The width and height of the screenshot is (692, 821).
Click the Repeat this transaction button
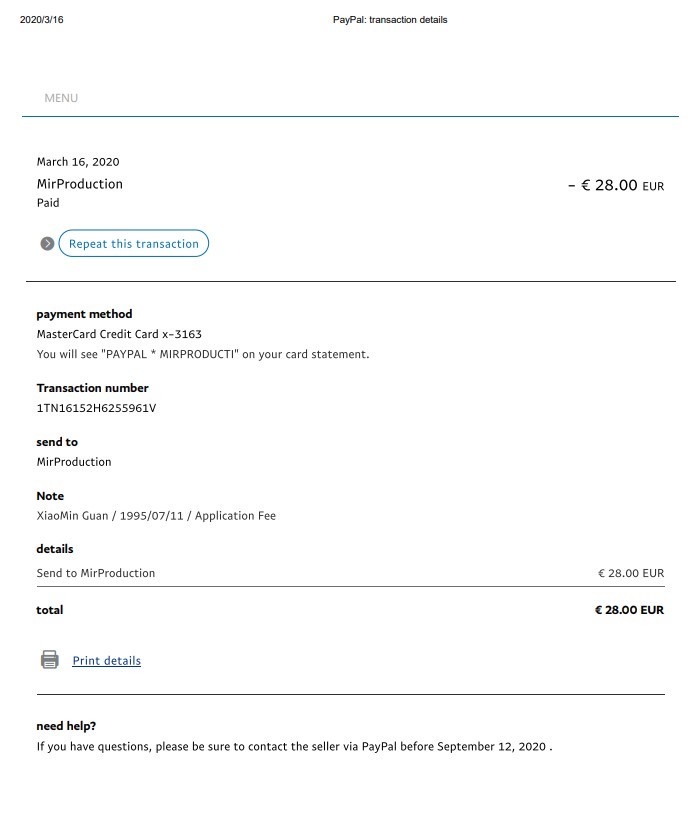133,244
